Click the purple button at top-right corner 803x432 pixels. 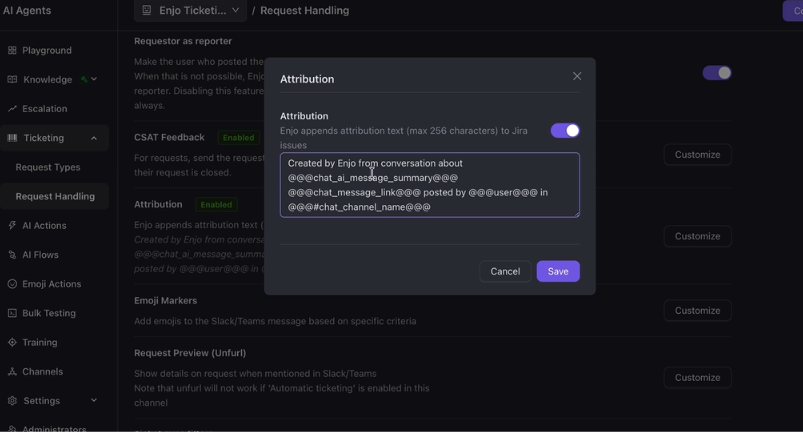[793, 10]
